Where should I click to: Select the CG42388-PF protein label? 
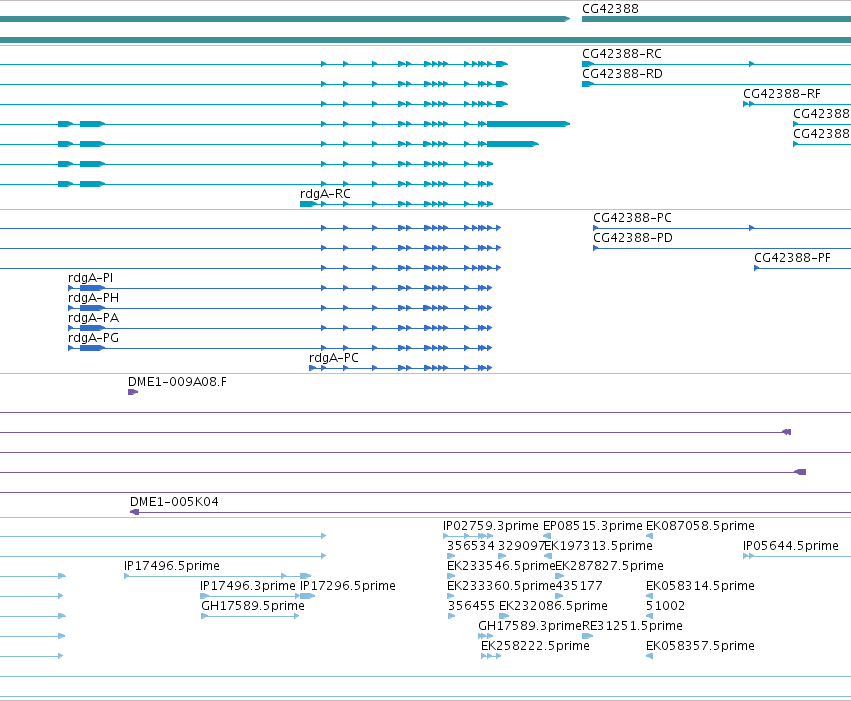pyautogui.click(x=792, y=258)
